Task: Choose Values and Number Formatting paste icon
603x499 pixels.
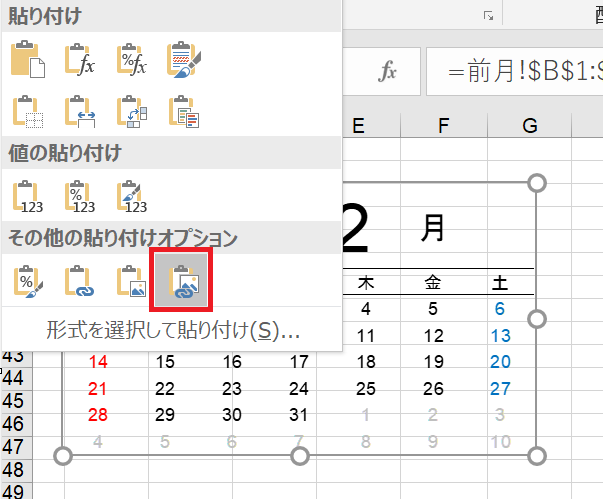Action: point(79,197)
